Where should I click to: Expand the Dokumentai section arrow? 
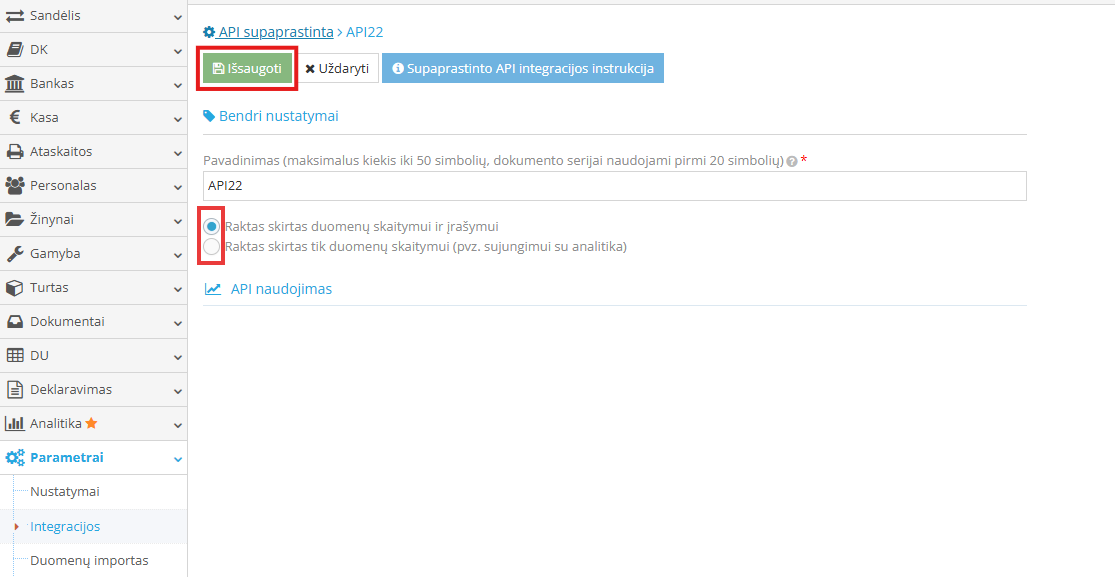tap(177, 322)
